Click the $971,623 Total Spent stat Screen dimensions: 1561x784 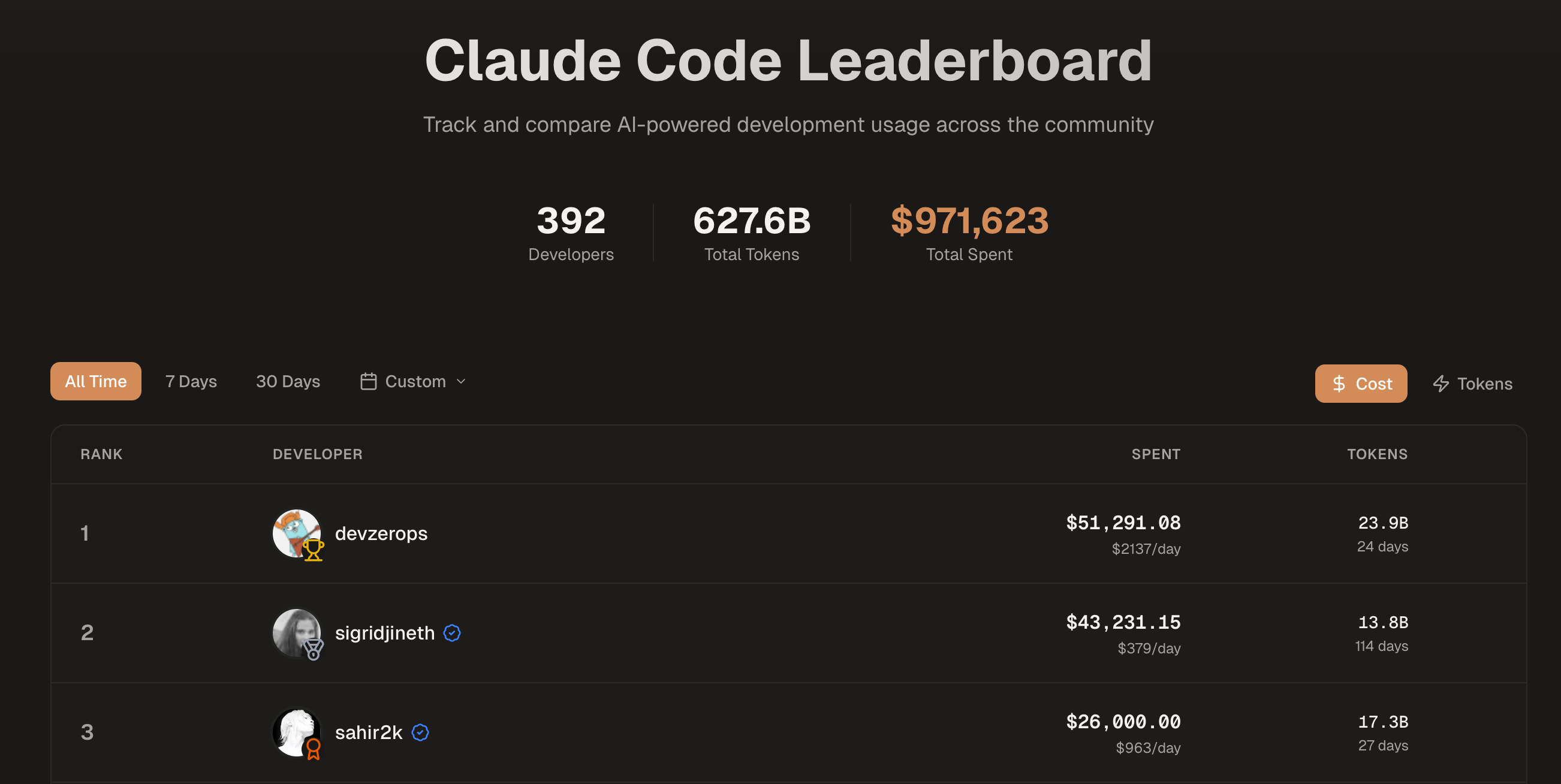point(968,222)
